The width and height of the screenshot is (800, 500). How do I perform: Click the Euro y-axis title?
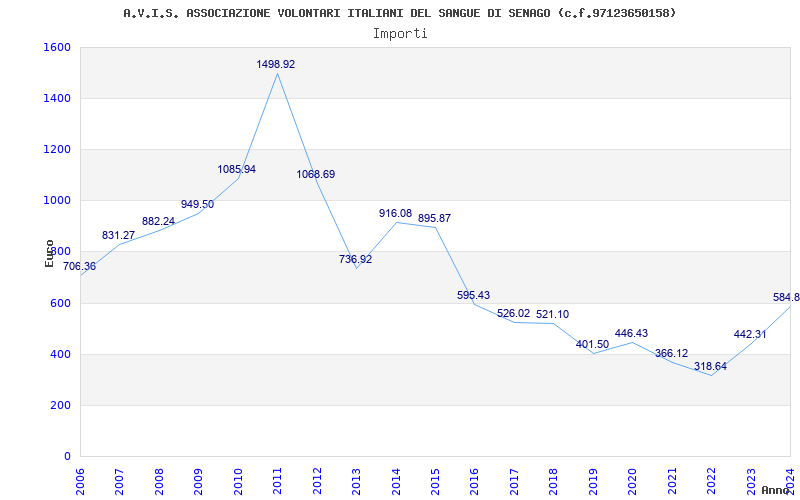(49, 254)
